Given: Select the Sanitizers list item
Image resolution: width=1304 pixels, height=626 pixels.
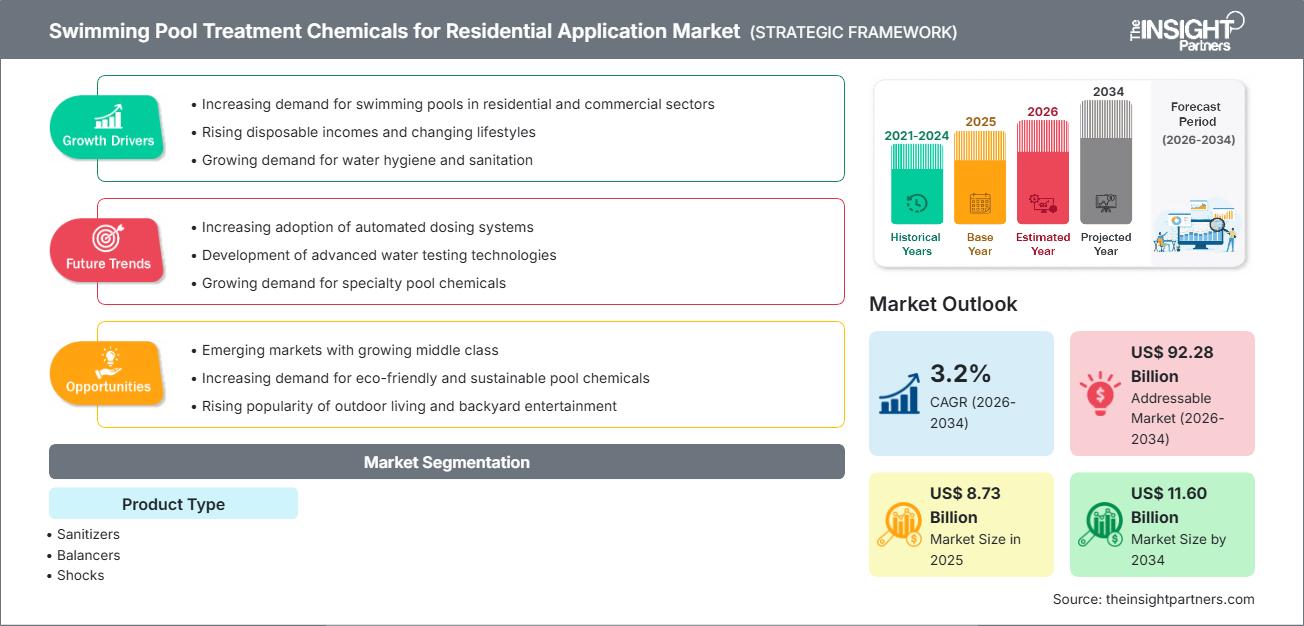Looking at the screenshot, I should point(88,534).
